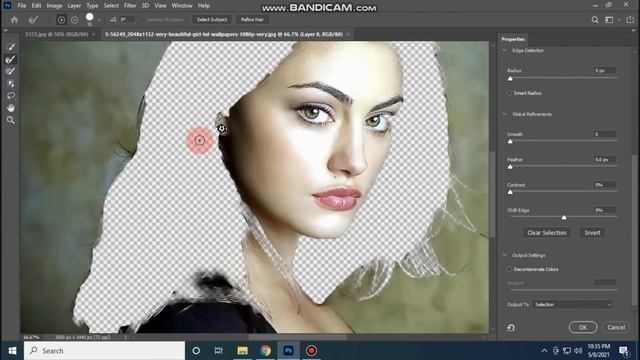Click the Contrast slider handle

510,192
